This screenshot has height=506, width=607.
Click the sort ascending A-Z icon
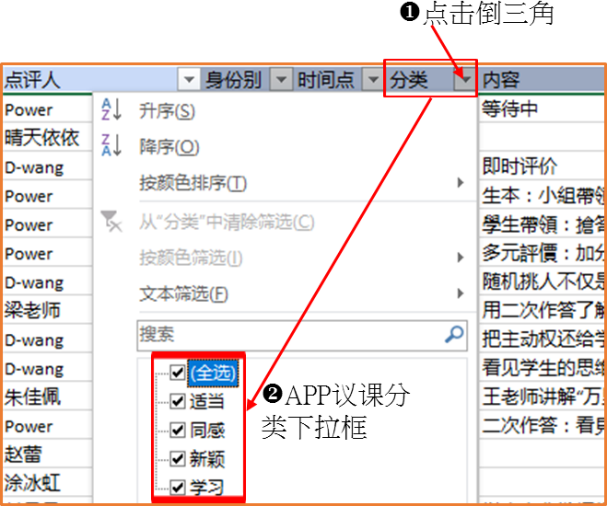point(111,111)
